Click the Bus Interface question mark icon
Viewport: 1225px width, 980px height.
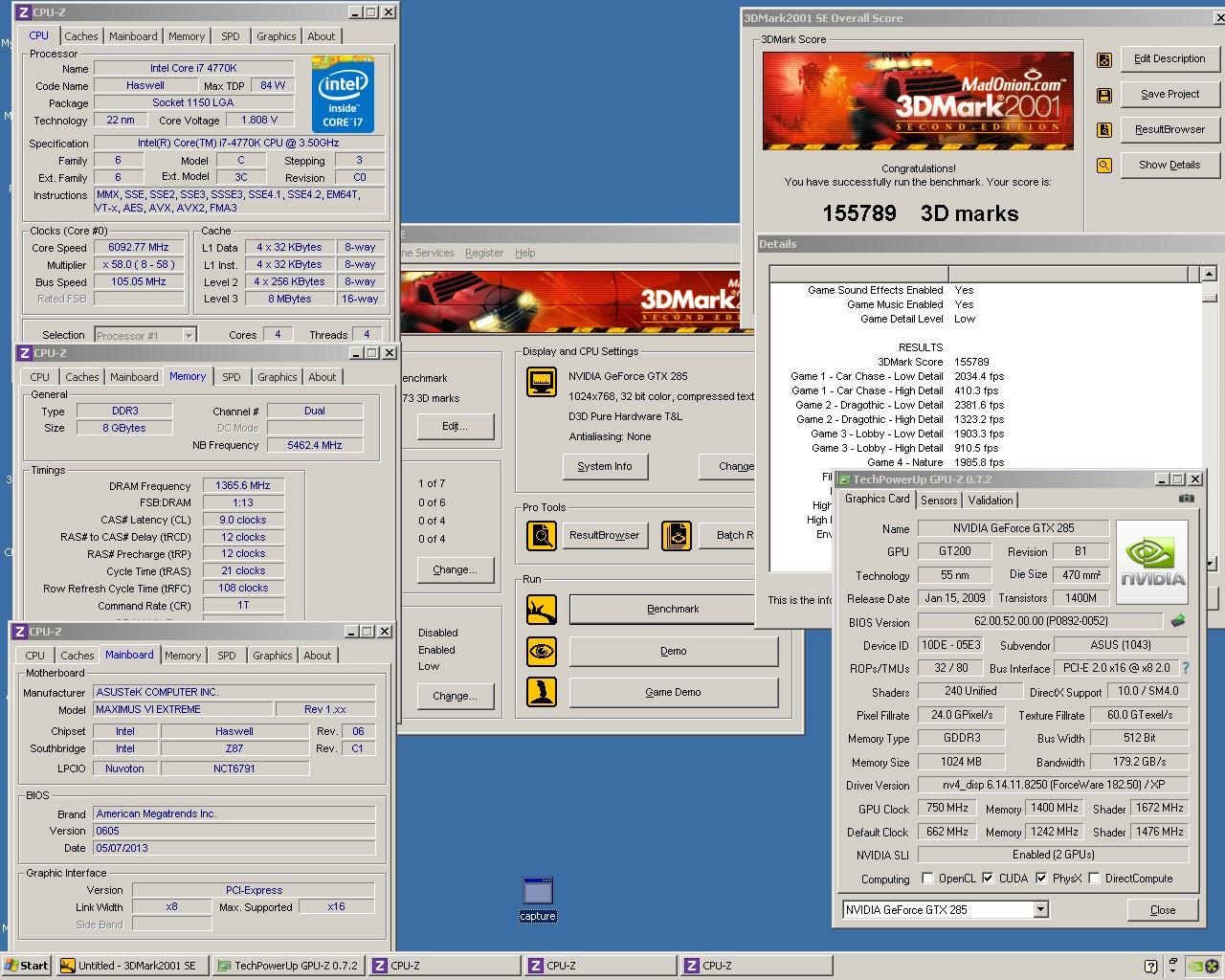[1186, 668]
